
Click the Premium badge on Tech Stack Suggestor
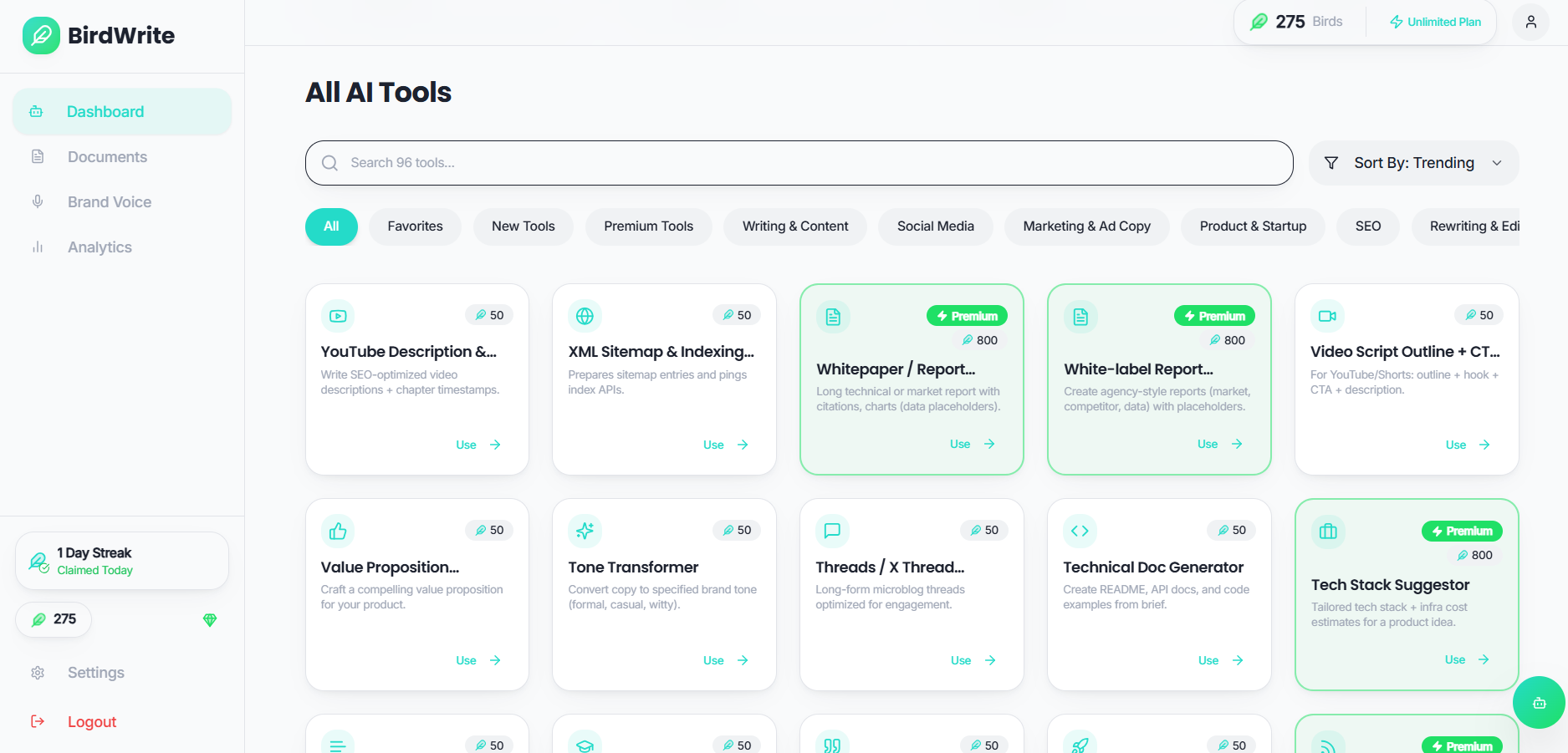(1462, 531)
